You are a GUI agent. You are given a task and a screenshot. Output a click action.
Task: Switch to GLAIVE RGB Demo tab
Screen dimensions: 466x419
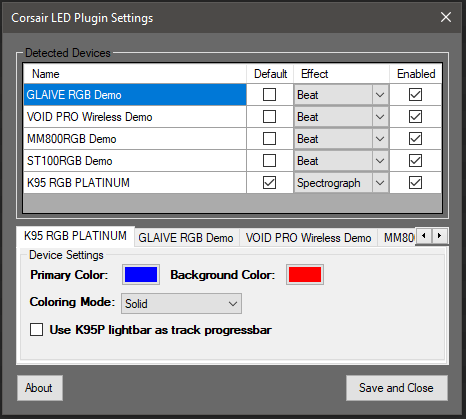click(x=186, y=238)
